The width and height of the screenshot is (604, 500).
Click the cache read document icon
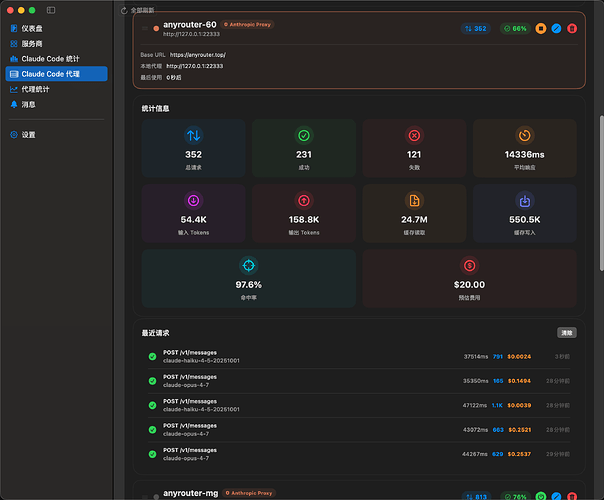[x=414, y=201]
